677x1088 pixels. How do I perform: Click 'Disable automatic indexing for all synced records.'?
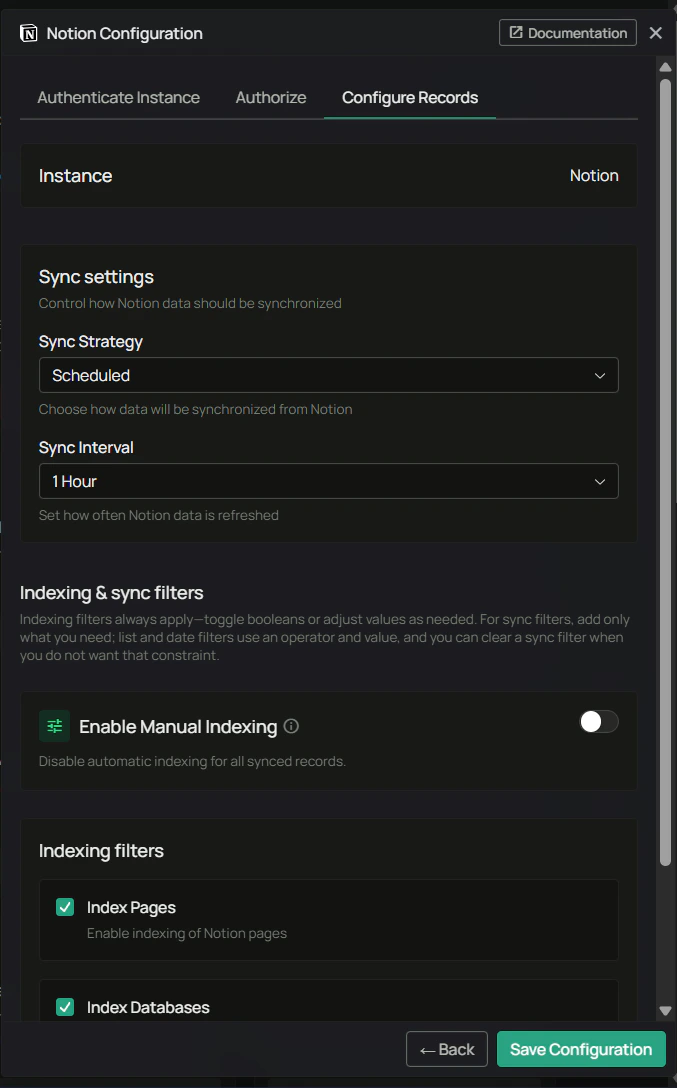192,761
